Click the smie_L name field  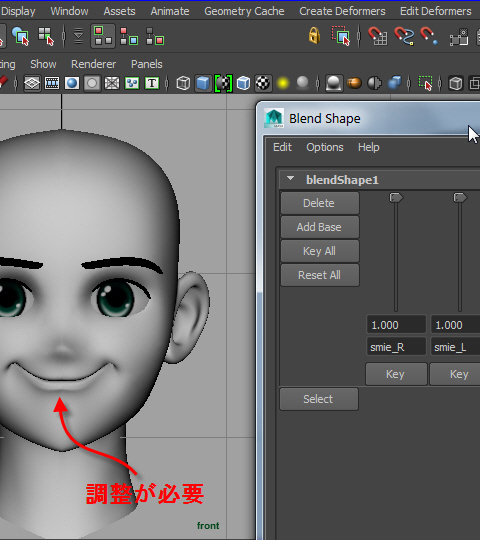click(455, 347)
